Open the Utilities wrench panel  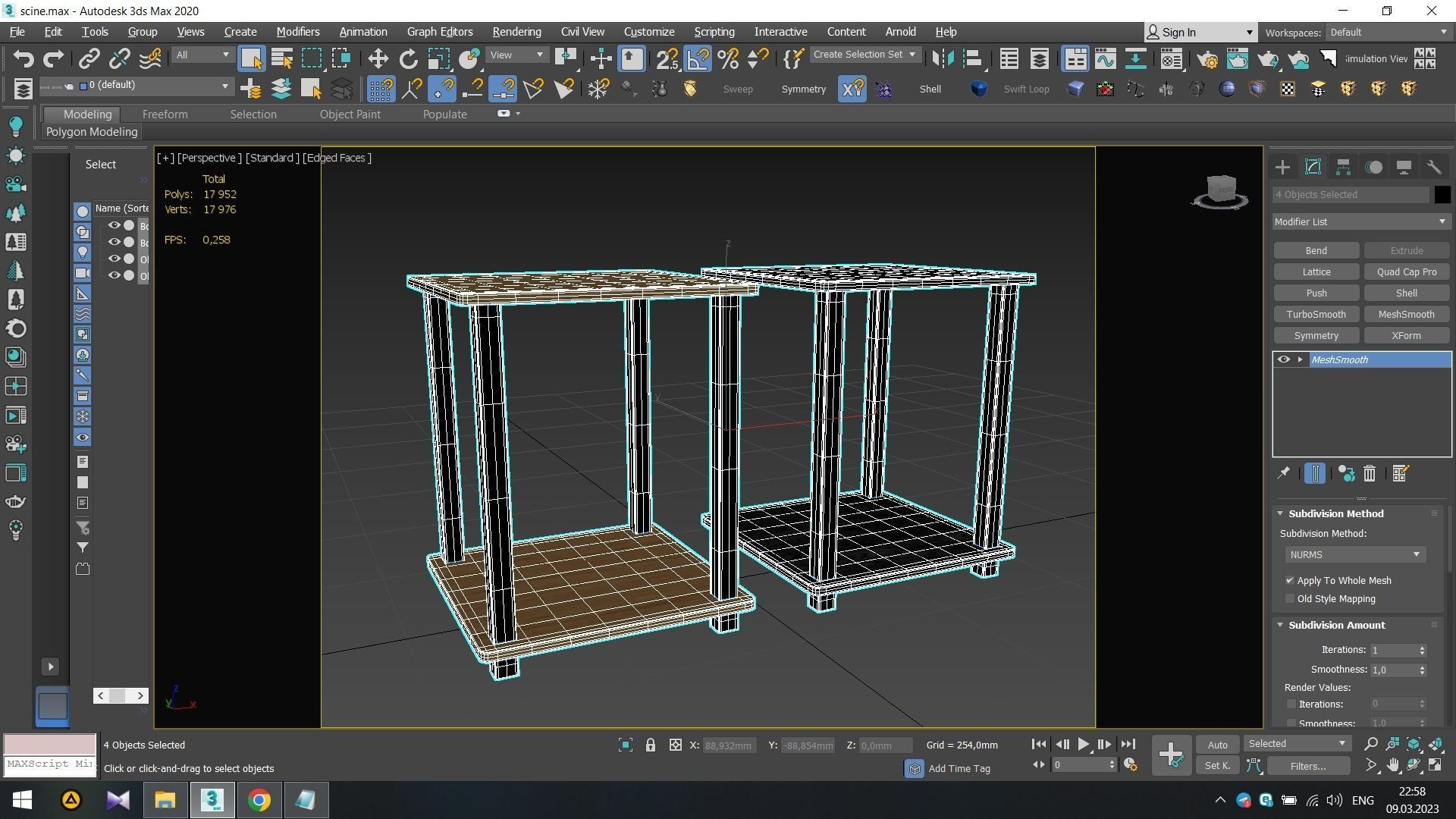click(x=1434, y=168)
